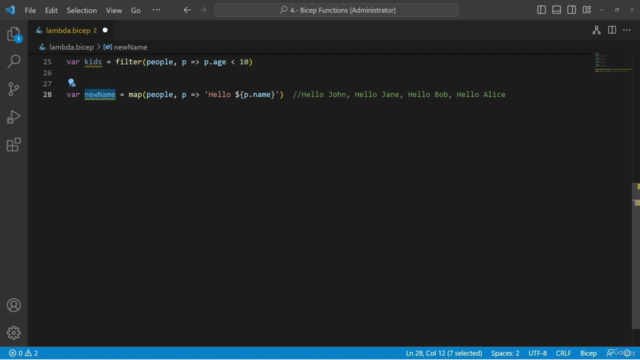This screenshot has width=640, height=360.
Task: Open Customize Layout icon
Action: tap(587, 10)
